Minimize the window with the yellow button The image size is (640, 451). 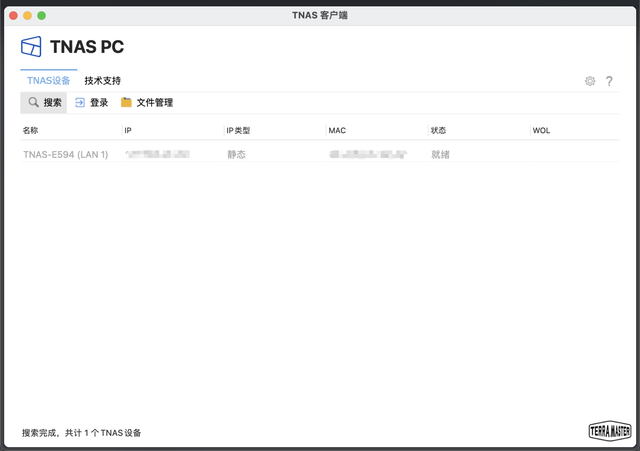[27, 16]
